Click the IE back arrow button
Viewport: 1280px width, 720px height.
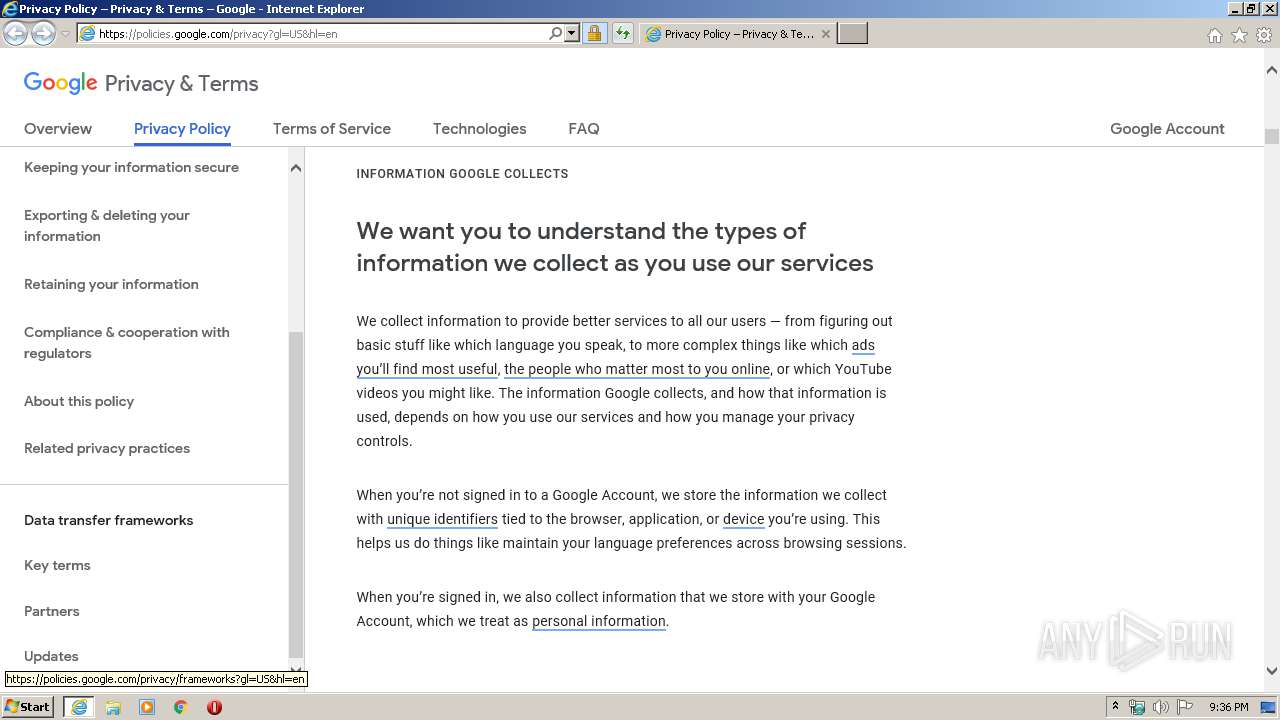click(16, 33)
